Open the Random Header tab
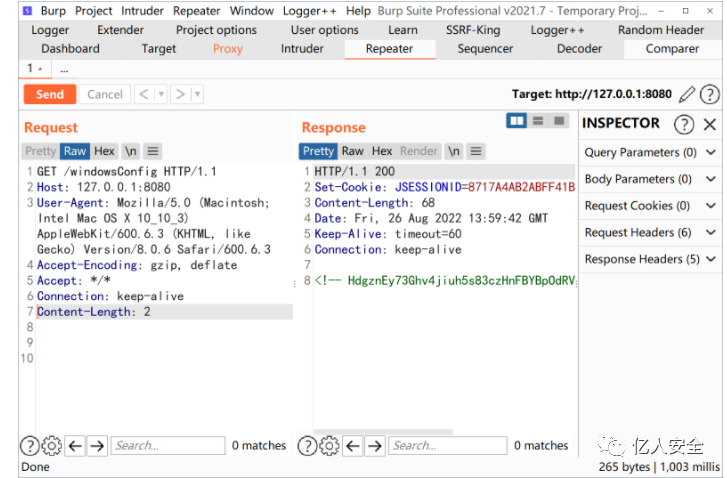This screenshot has height=478, width=727. click(661, 30)
